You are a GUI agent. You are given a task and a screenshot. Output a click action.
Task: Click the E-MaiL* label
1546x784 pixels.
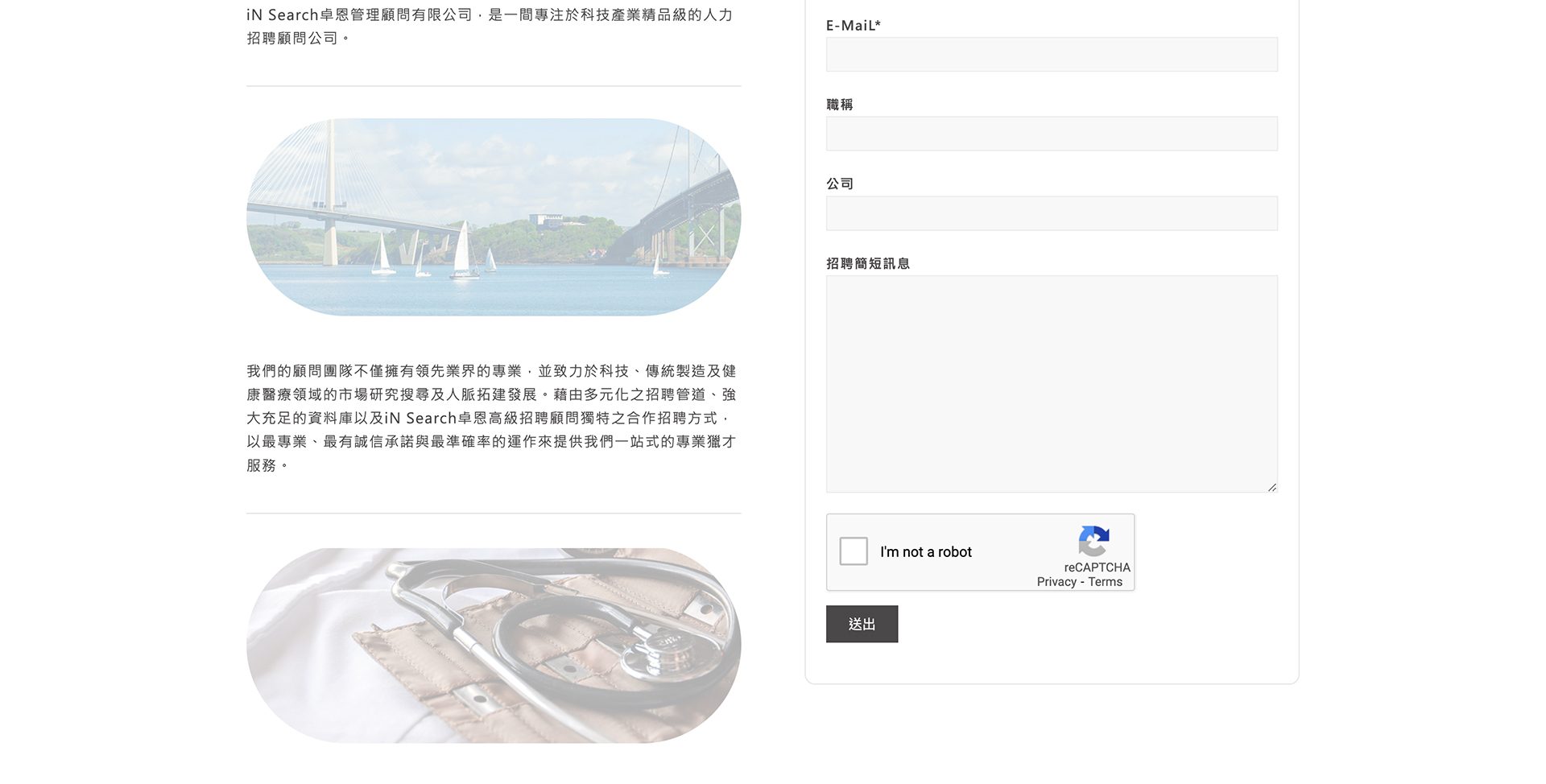click(x=854, y=25)
